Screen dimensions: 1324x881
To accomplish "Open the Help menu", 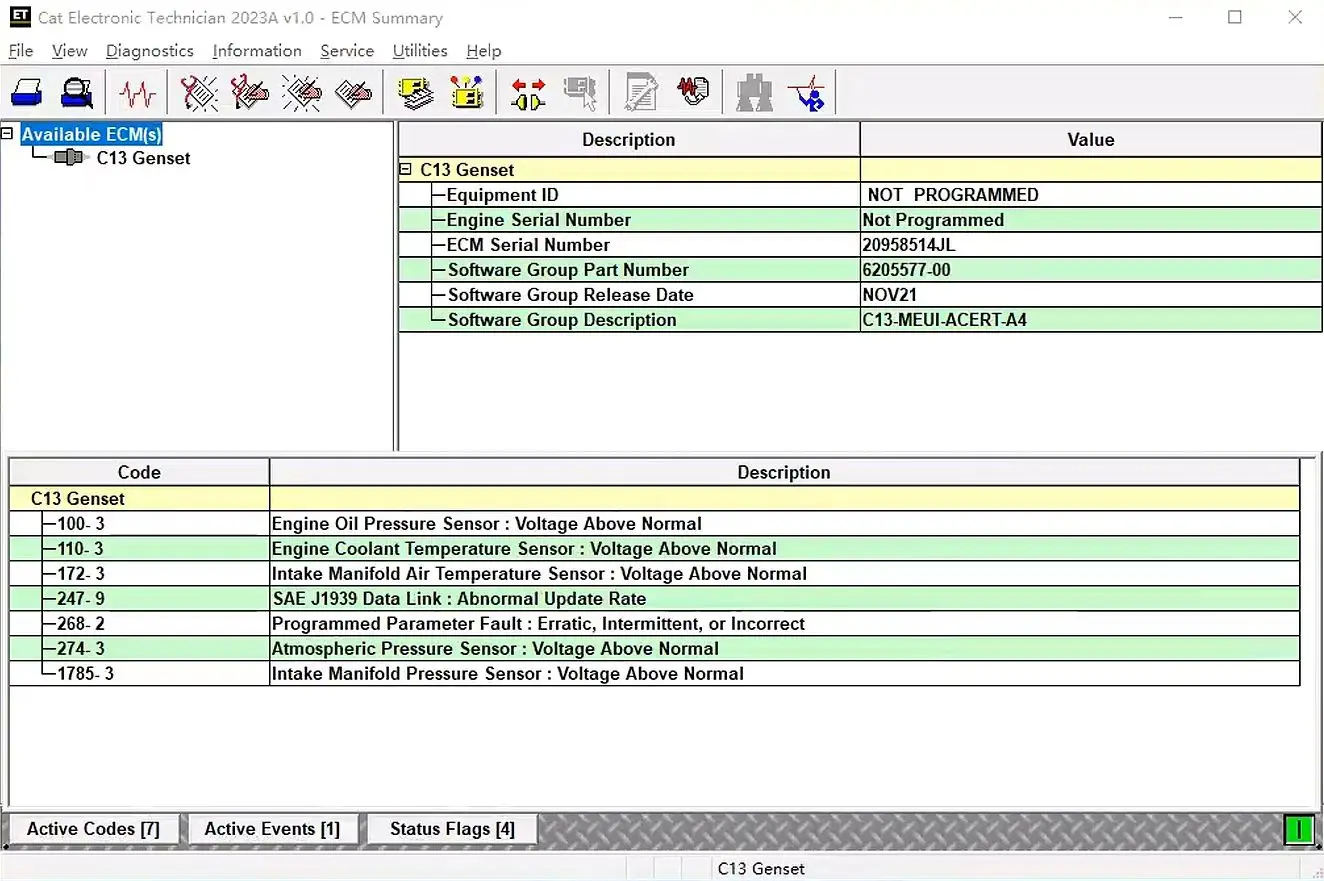I will [484, 51].
